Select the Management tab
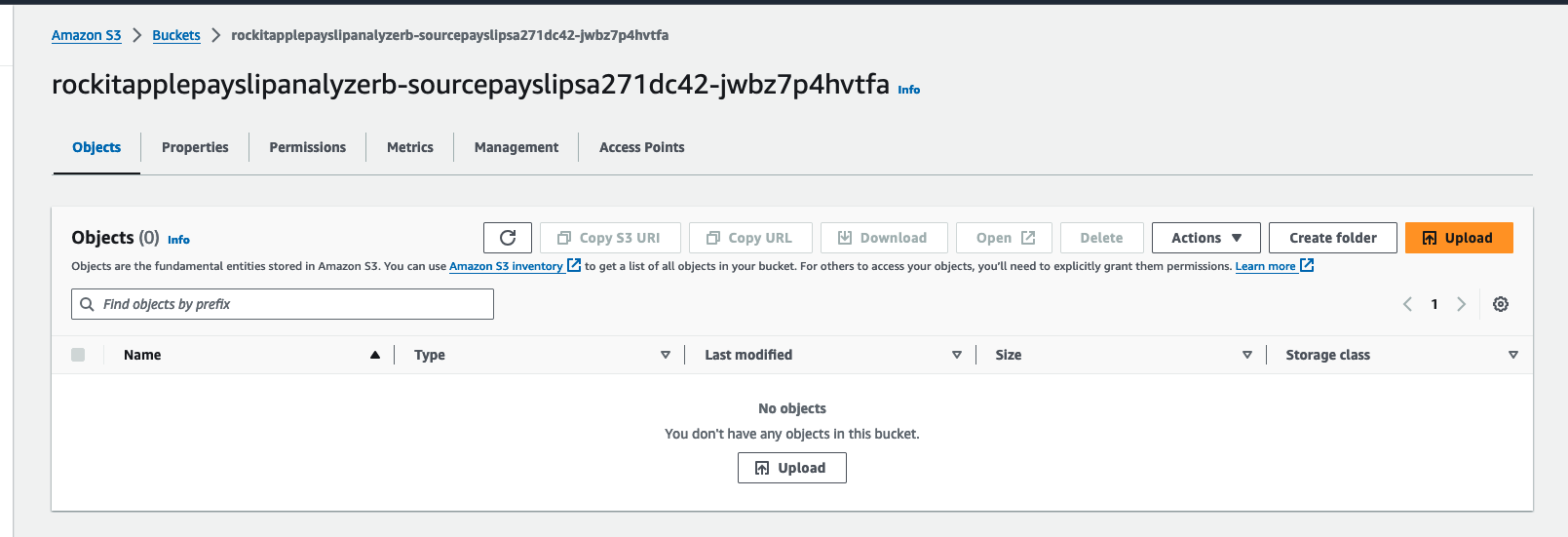The width and height of the screenshot is (1568, 537). coord(516,147)
